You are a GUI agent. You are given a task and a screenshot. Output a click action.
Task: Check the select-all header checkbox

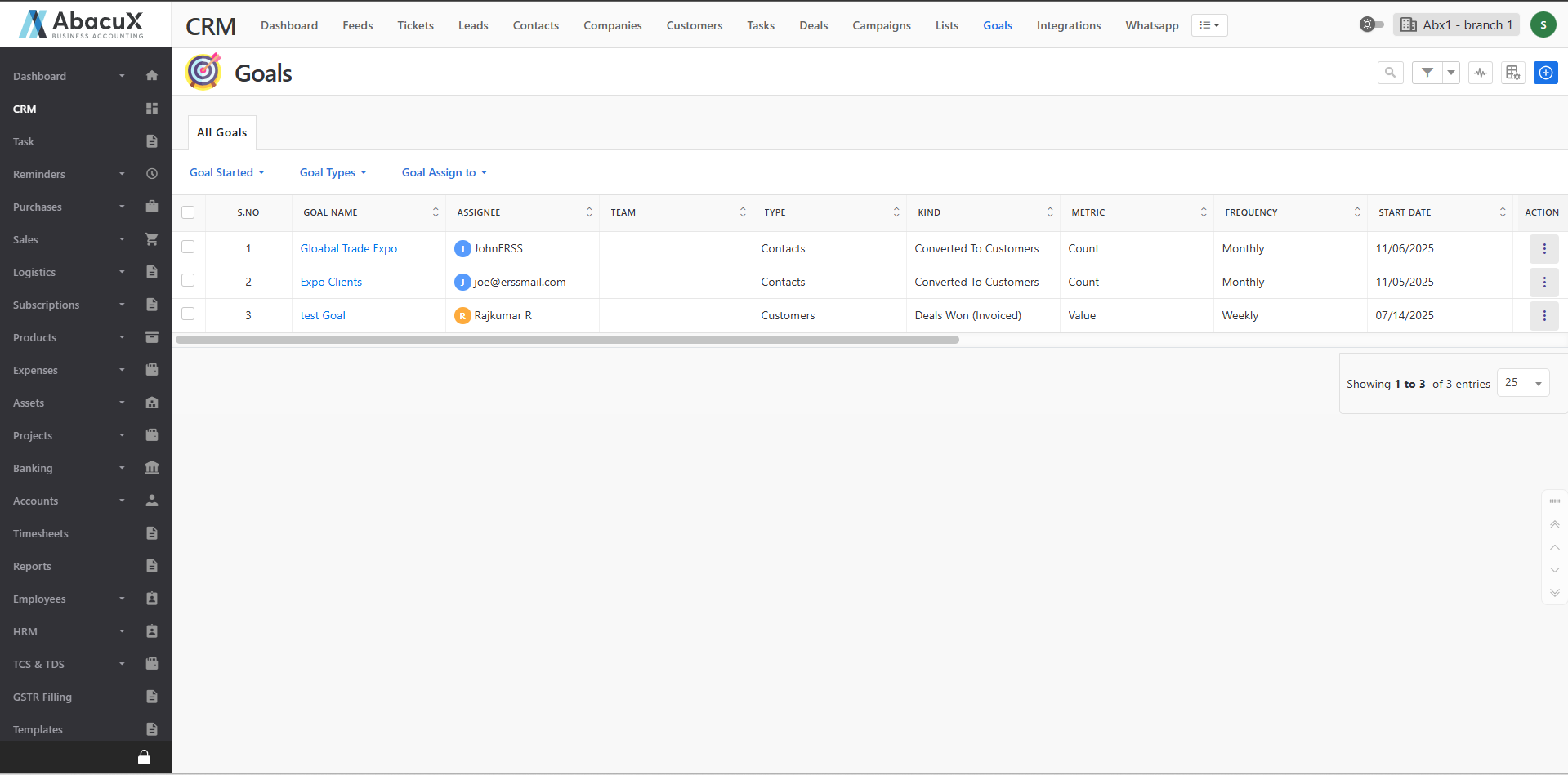188,212
